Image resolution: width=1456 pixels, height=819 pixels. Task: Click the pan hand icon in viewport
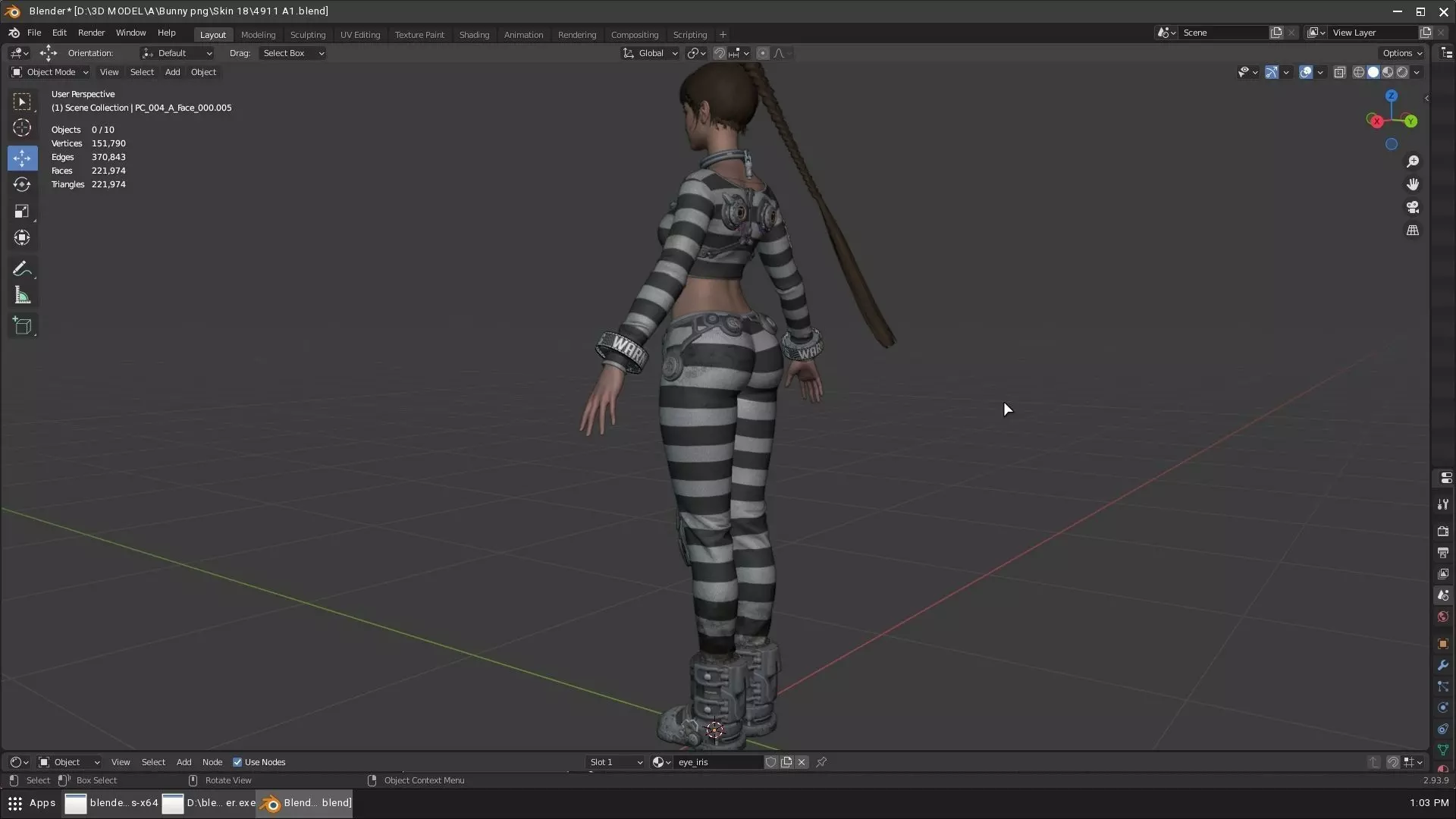coord(1413,184)
